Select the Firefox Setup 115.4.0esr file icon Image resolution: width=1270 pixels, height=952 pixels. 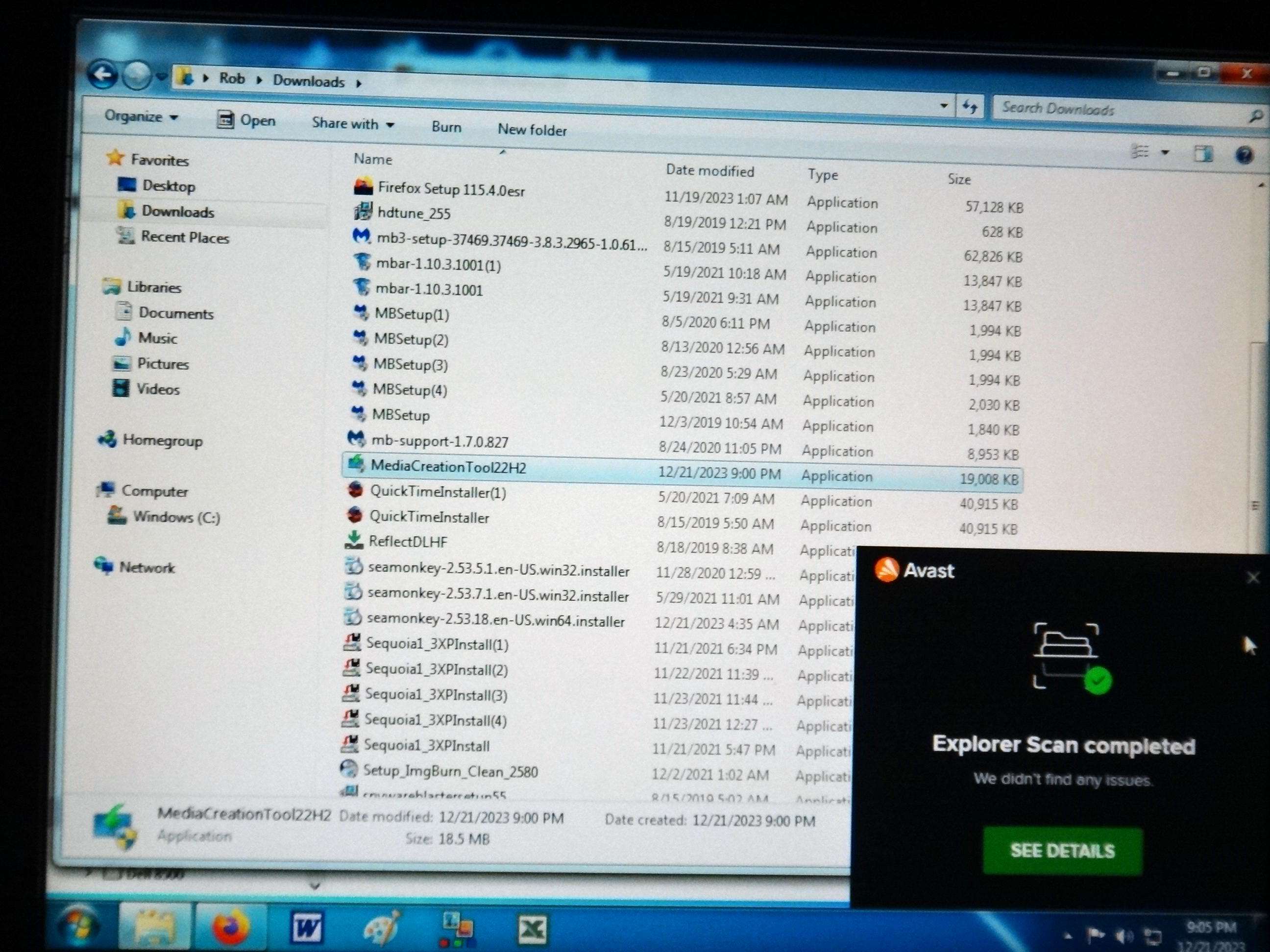pos(364,187)
